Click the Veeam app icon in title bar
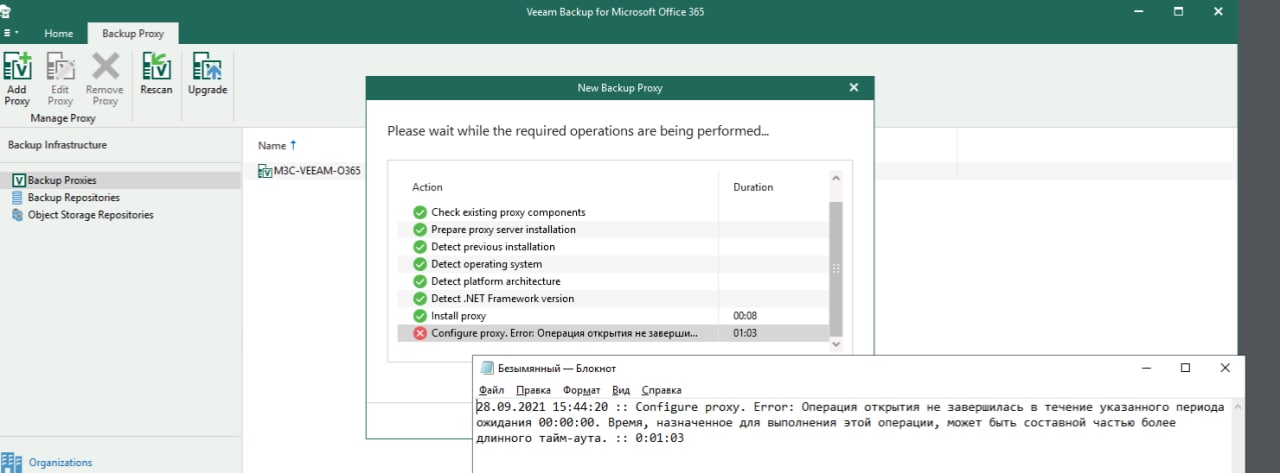The image size is (1280, 473). (7, 10)
